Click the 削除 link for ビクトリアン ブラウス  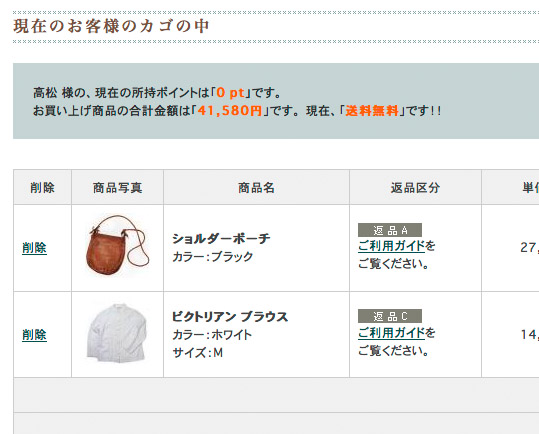[x=34, y=335]
